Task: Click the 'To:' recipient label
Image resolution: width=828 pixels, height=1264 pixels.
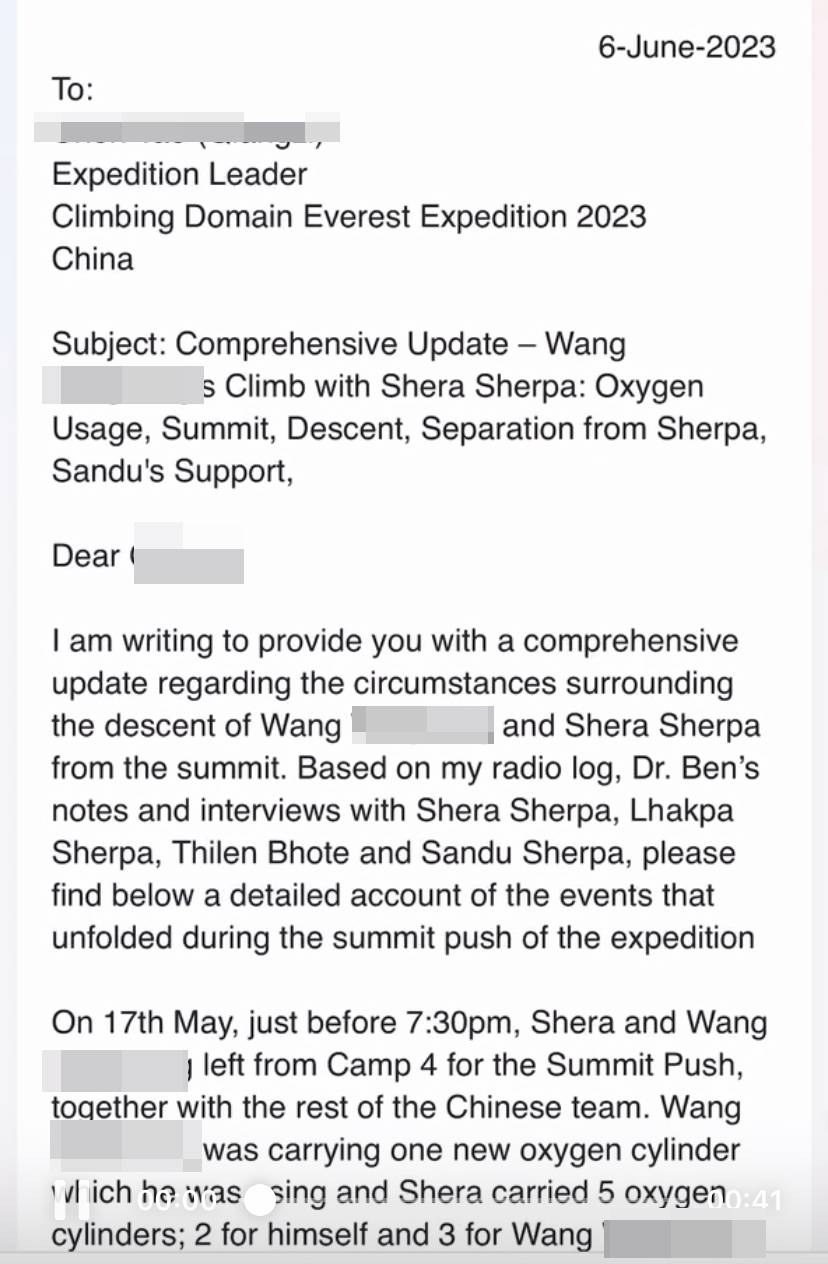Action: point(73,90)
